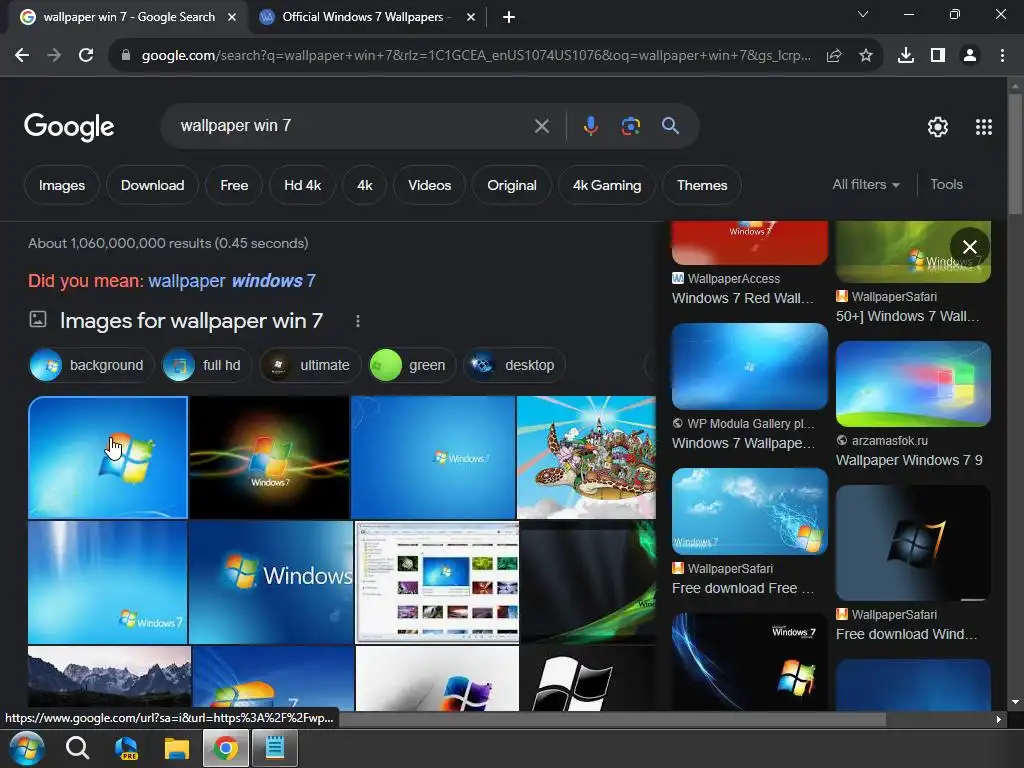Switch to the wallpaper win 7 Google Search tab
Screen dimensions: 1024x768
tap(129, 17)
